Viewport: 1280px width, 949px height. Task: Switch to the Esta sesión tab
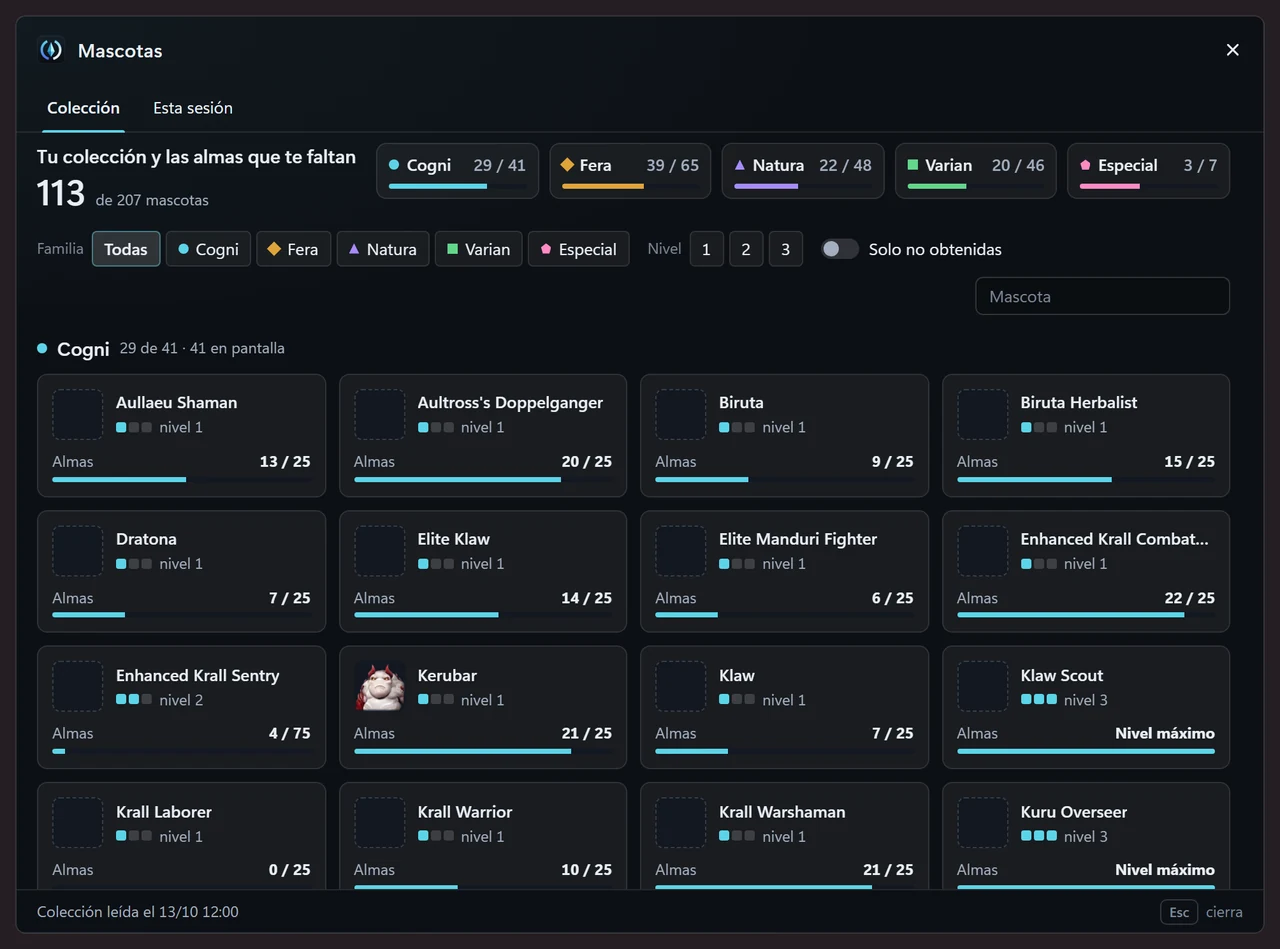tap(193, 108)
